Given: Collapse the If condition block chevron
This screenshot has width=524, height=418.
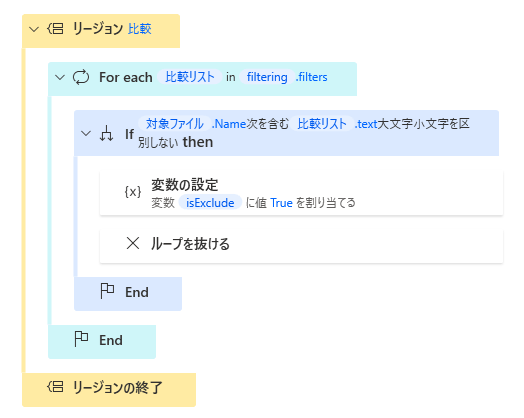Looking at the screenshot, I should click(x=86, y=134).
